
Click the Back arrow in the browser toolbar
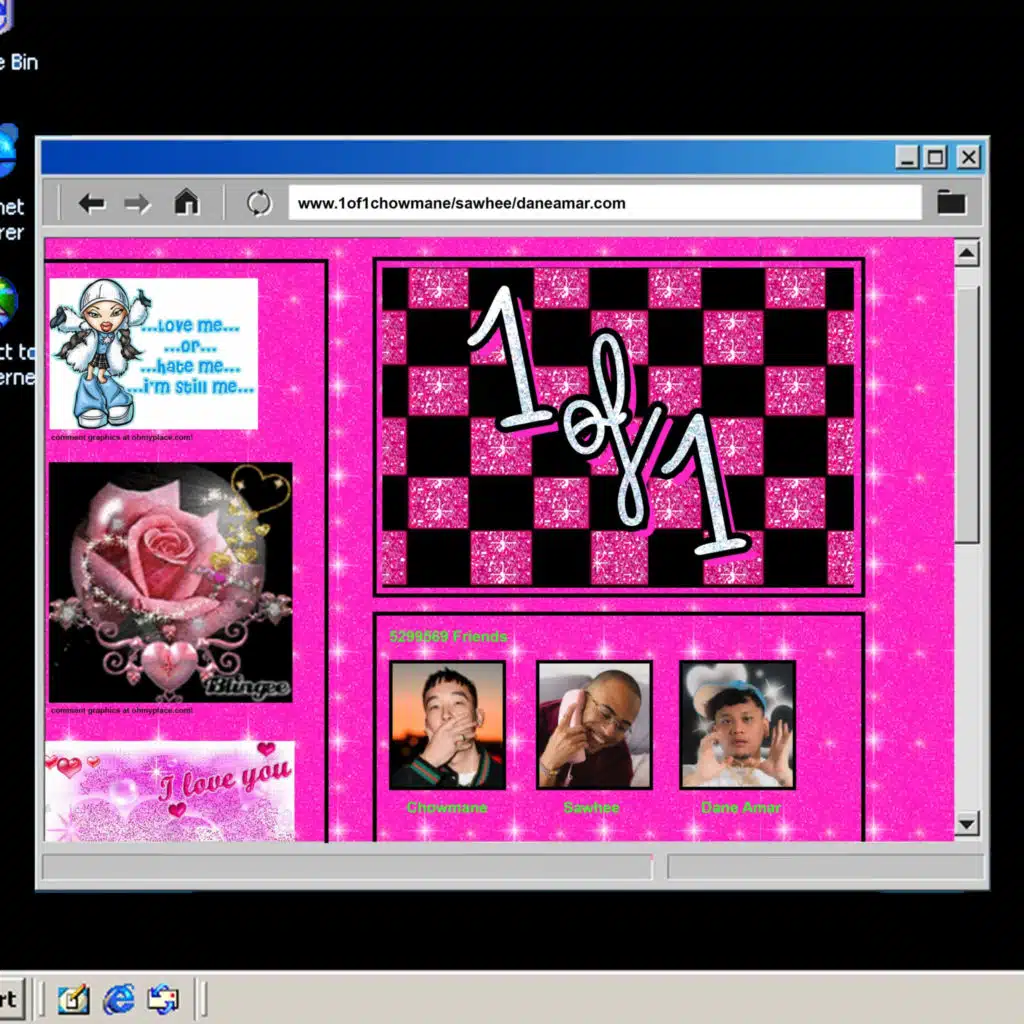pos(93,203)
